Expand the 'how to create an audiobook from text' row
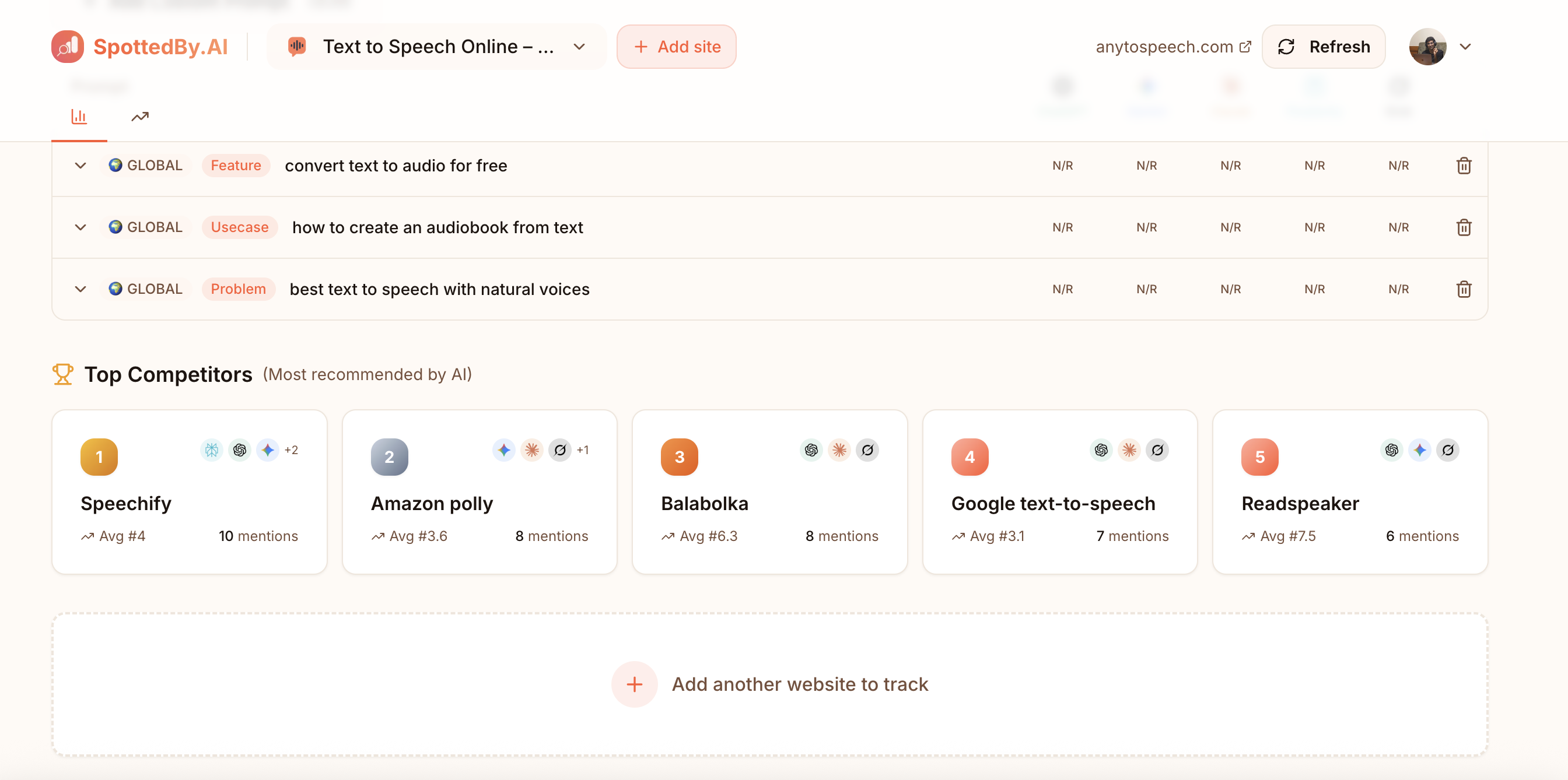 tap(80, 227)
